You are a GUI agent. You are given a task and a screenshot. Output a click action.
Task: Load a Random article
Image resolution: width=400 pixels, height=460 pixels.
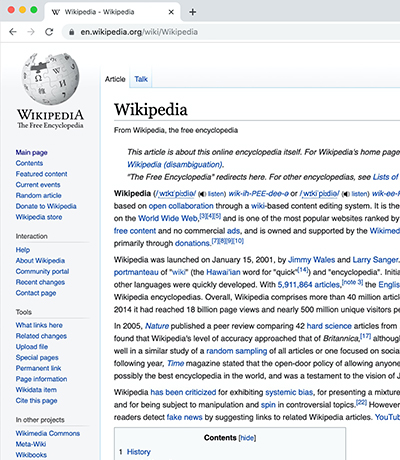pyautogui.click(x=39, y=195)
